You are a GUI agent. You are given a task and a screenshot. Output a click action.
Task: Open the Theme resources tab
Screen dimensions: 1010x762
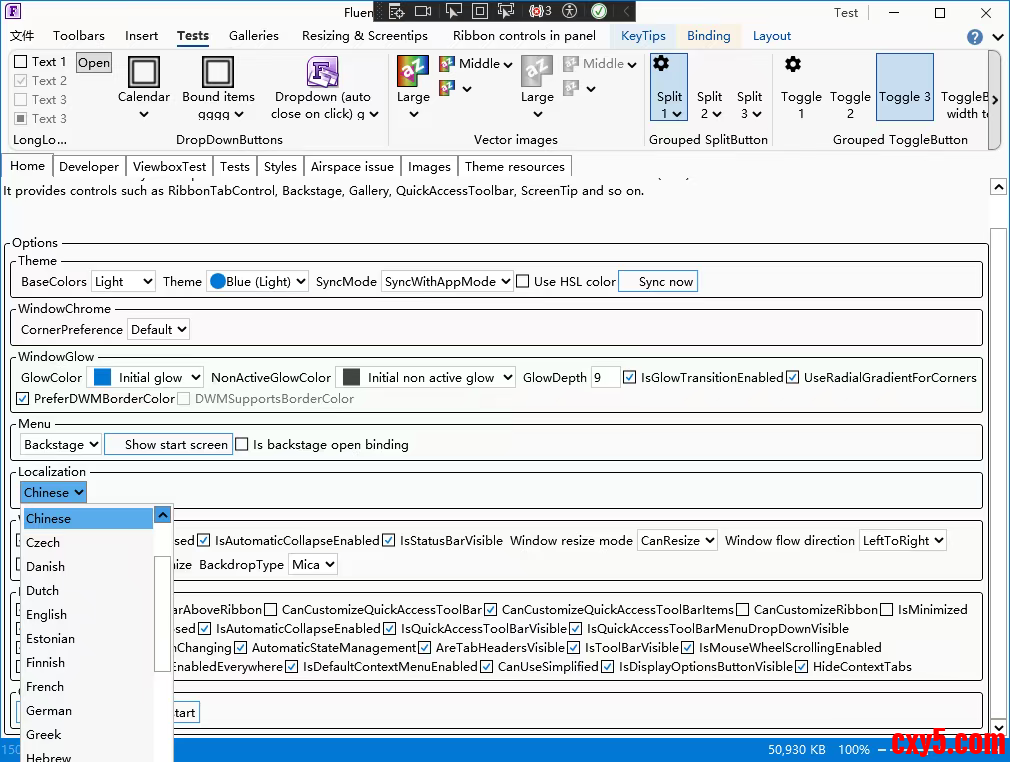coord(514,167)
